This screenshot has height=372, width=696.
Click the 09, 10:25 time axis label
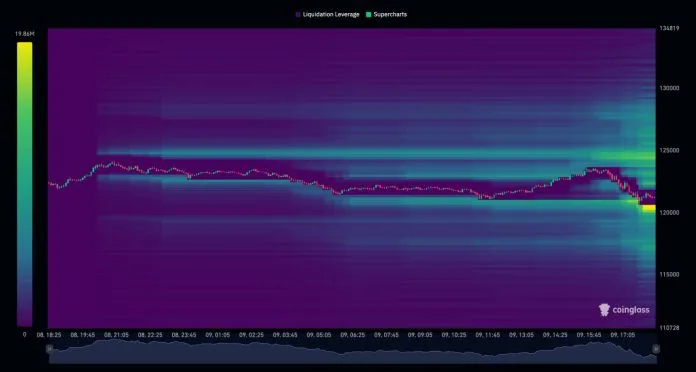[x=454, y=335]
